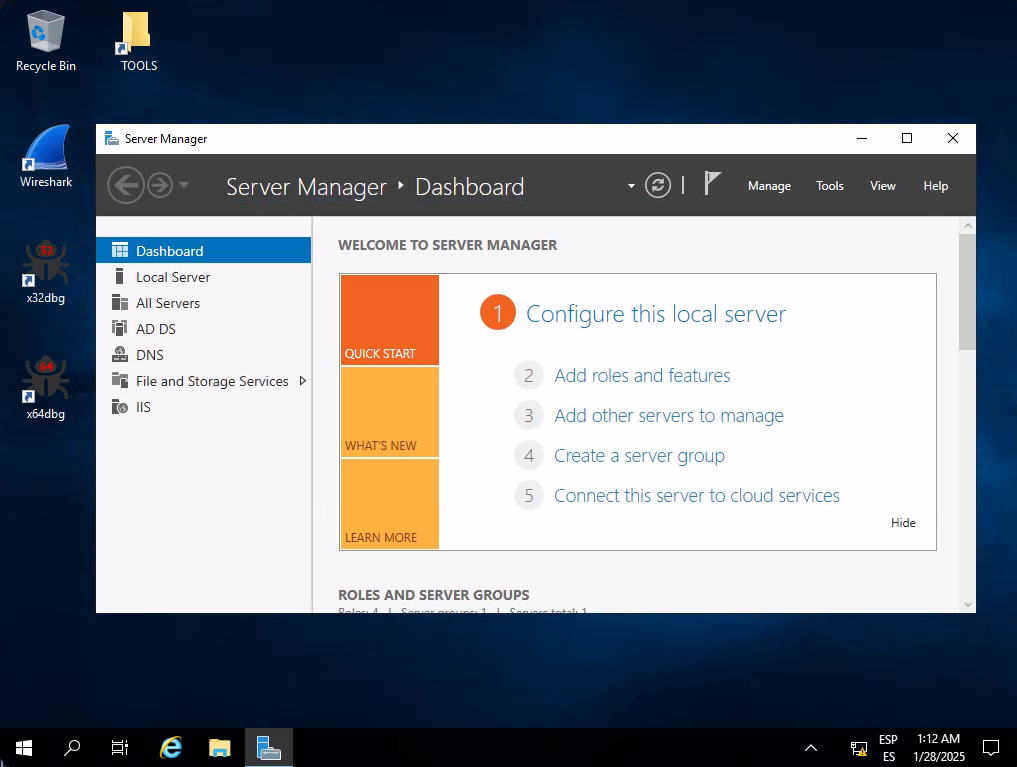Click the QUICK START tile

click(x=390, y=320)
